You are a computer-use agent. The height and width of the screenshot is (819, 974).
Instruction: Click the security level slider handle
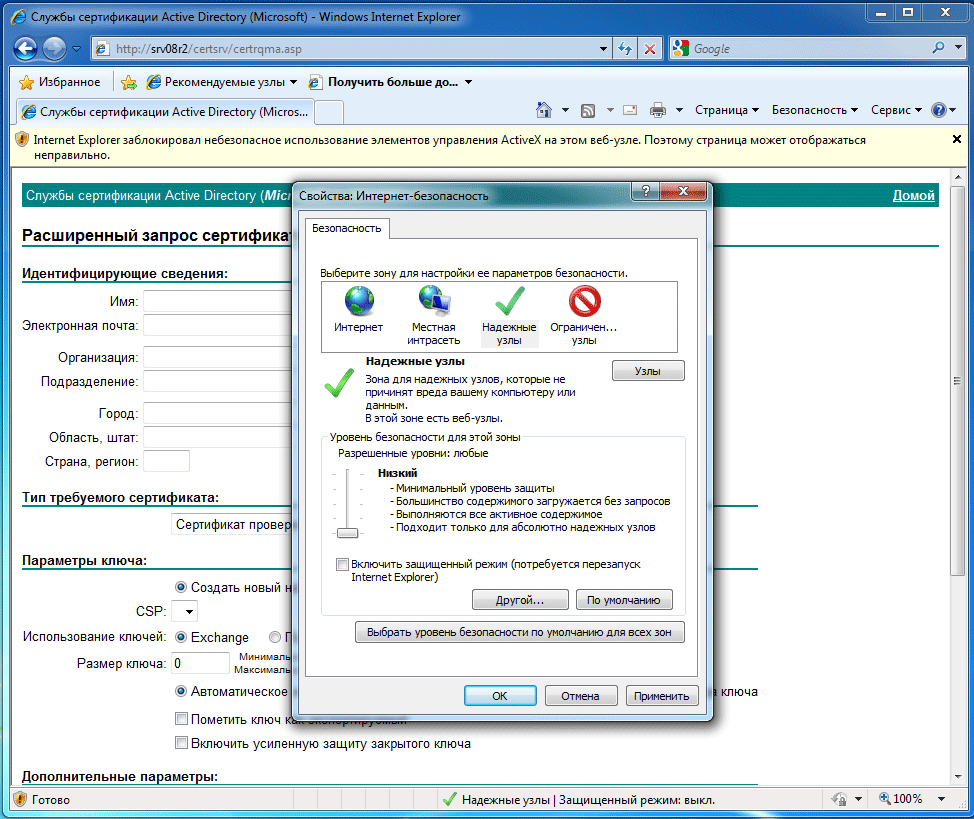point(347,533)
